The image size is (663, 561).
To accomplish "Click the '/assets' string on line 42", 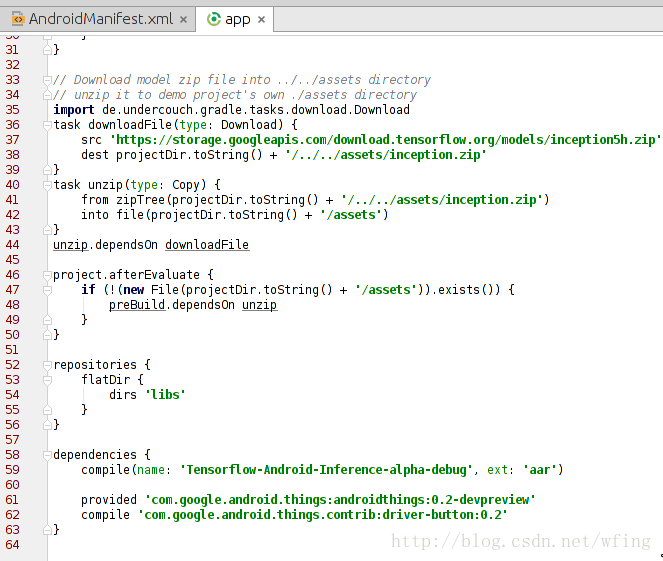I will click(351, 215).
